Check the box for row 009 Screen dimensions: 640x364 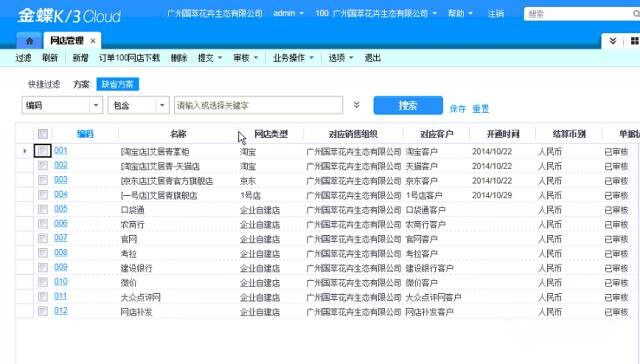[x=43, y=268]
